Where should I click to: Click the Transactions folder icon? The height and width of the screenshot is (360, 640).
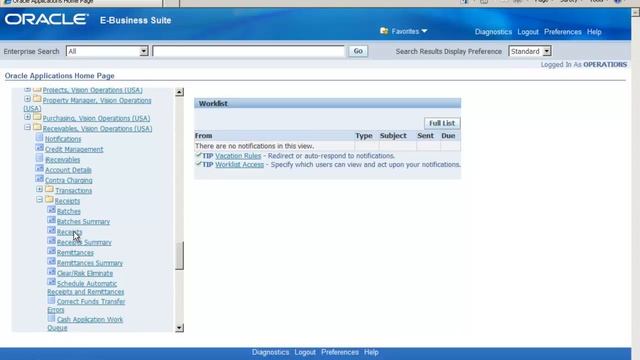tap(49, 189)
